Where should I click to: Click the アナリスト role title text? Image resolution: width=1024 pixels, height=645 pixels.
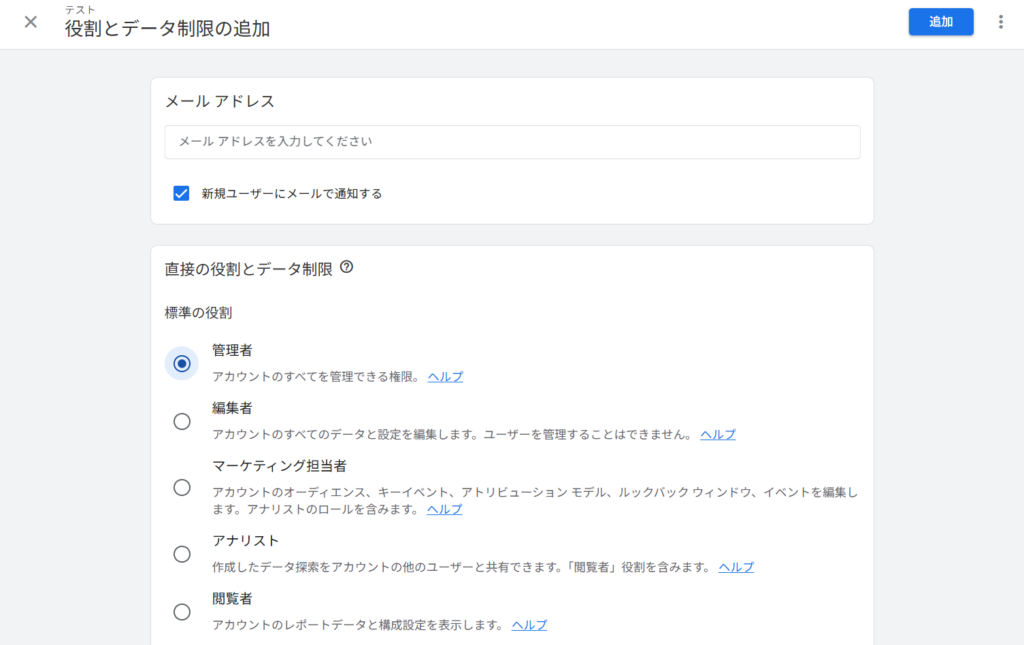pos(245,541)
